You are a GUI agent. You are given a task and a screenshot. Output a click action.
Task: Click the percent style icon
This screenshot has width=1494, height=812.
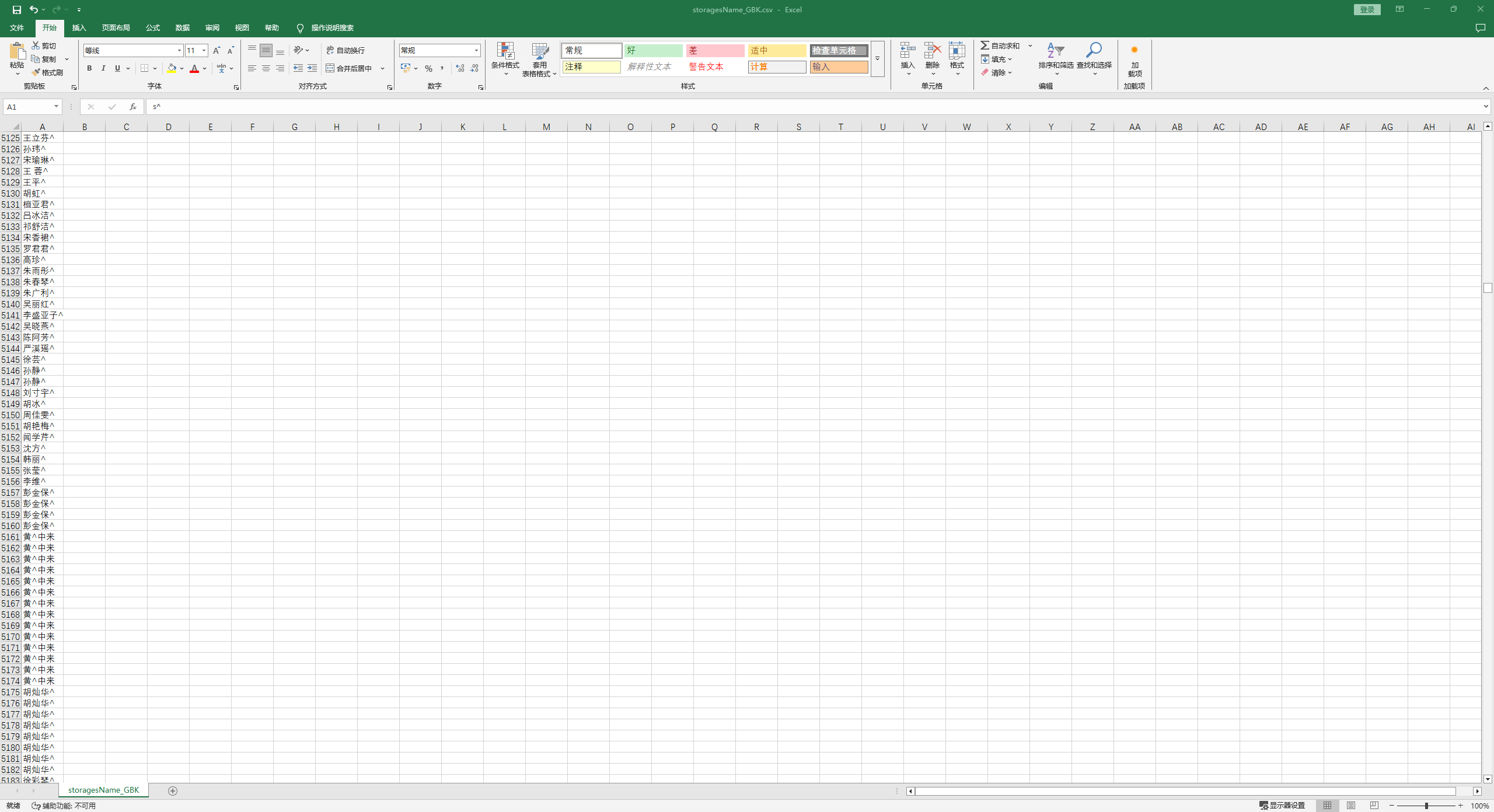(x=429, y=68)
